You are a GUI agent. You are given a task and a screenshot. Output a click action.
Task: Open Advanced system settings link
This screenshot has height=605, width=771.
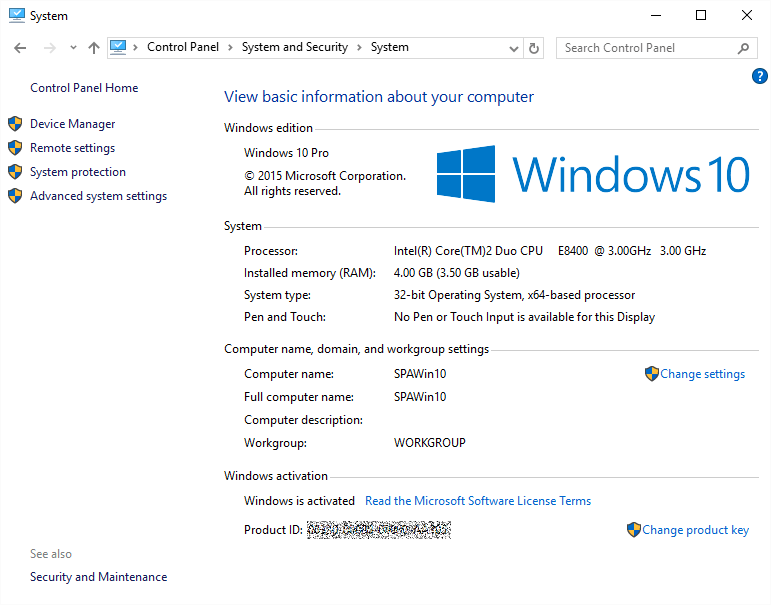click(98, 196)
